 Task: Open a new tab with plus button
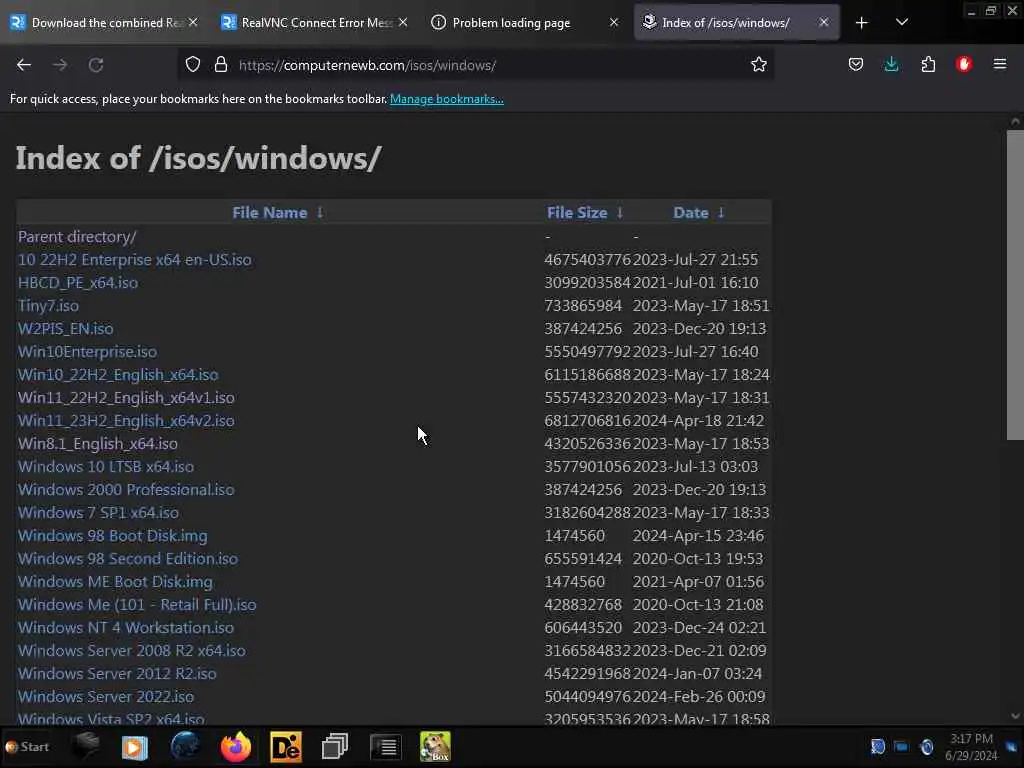click(x=861, y=23)
